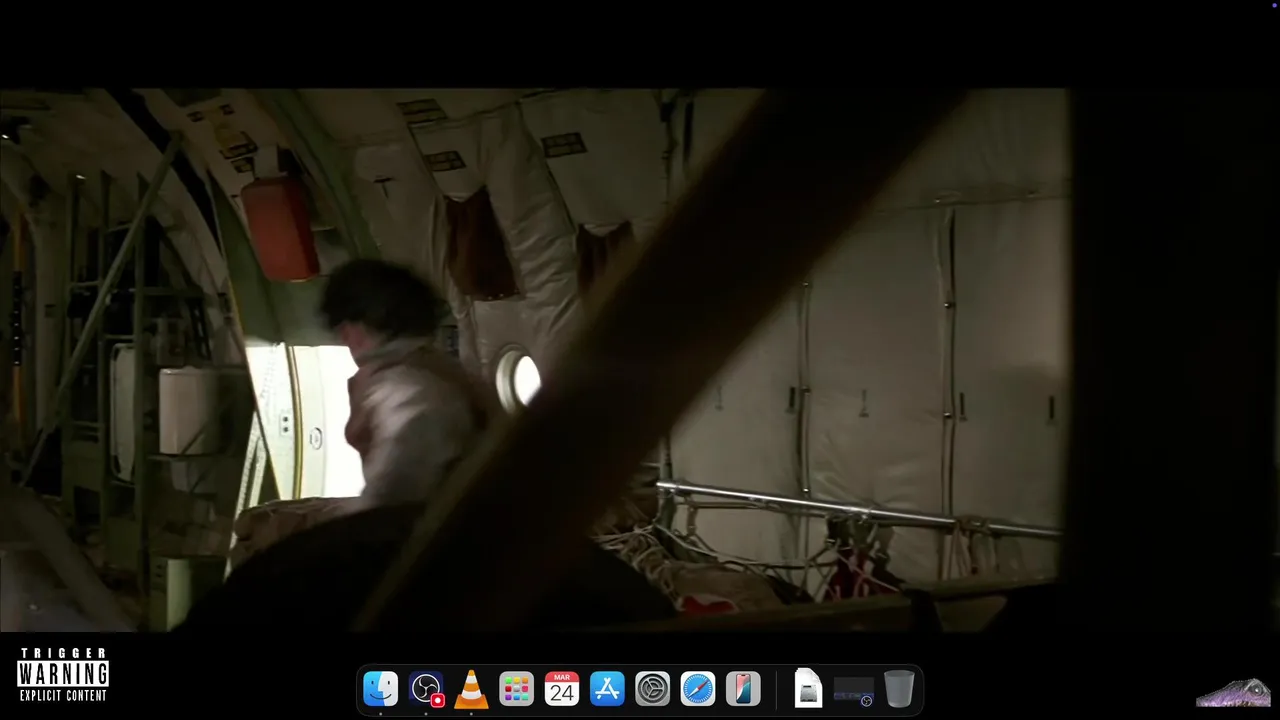
Task: Open the Trash in the dock
Action: tap(899, 689)
